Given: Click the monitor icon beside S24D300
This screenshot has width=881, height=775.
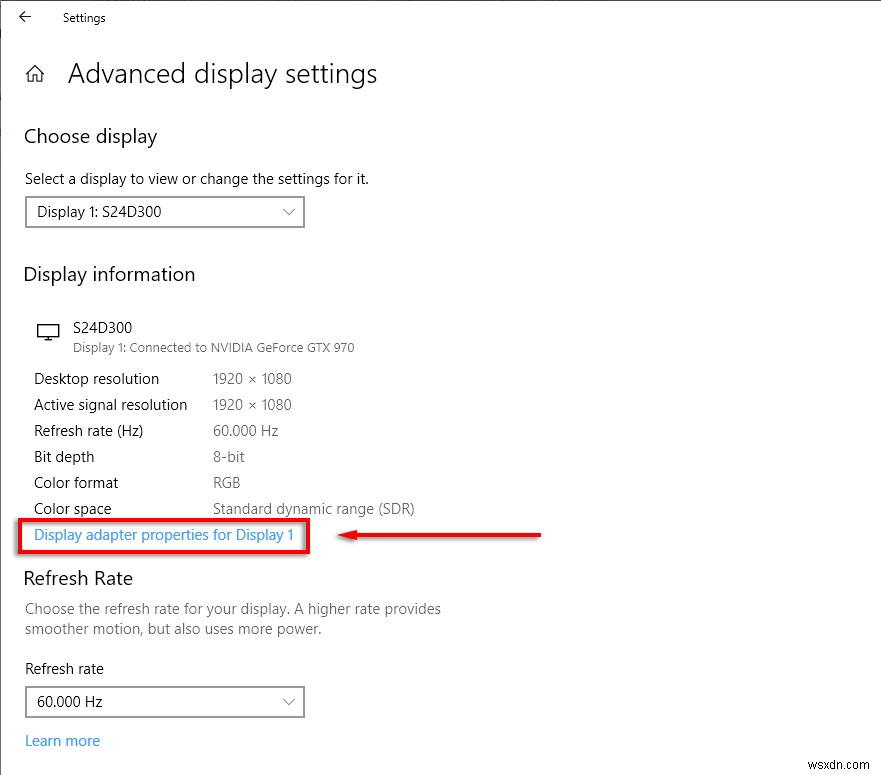Looking at the screenshot, I should (47, 333).
